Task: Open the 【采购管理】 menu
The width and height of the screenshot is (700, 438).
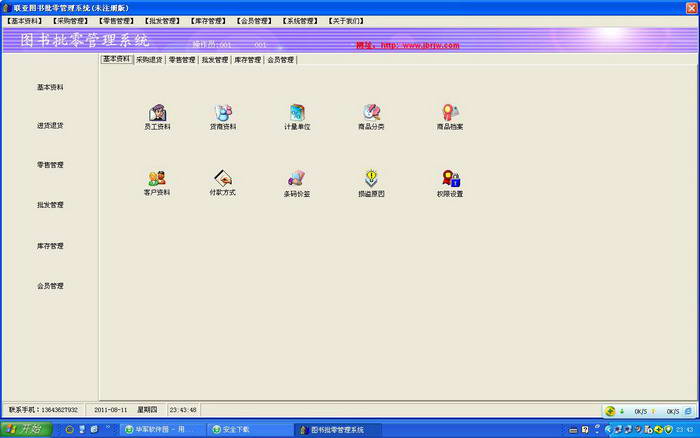Action: tap(70, 21)
